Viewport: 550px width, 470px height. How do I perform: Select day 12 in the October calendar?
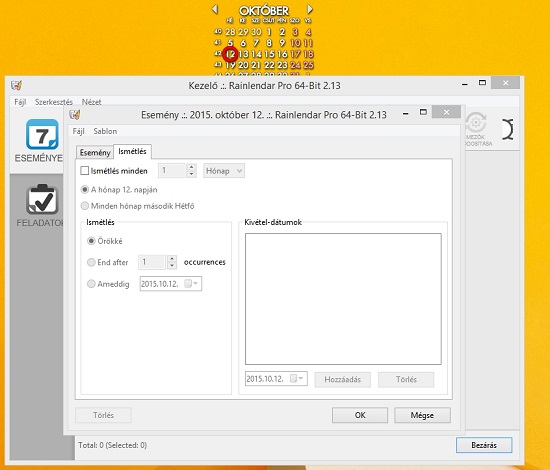pyautogui.click(x=230, y=54)
